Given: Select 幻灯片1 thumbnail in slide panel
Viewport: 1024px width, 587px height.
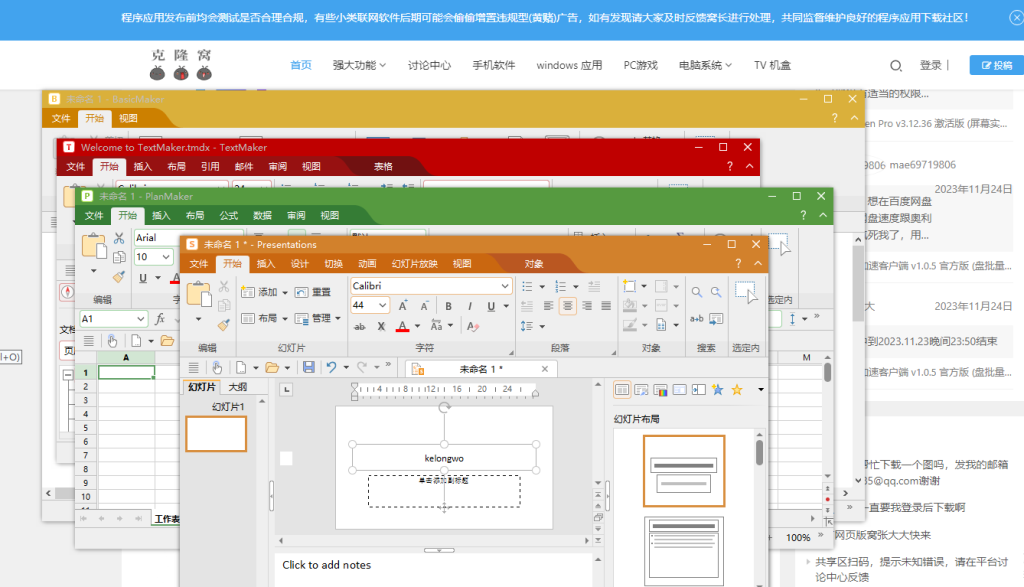Looking at the screenshot, I should 216,434.
